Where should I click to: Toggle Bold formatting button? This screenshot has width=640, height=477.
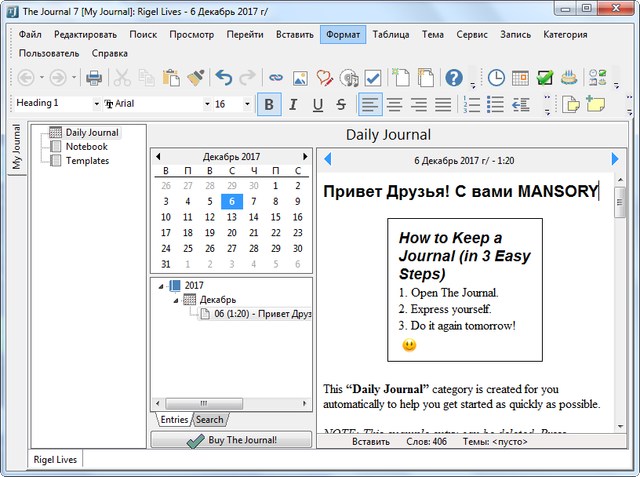pos(268,104)
